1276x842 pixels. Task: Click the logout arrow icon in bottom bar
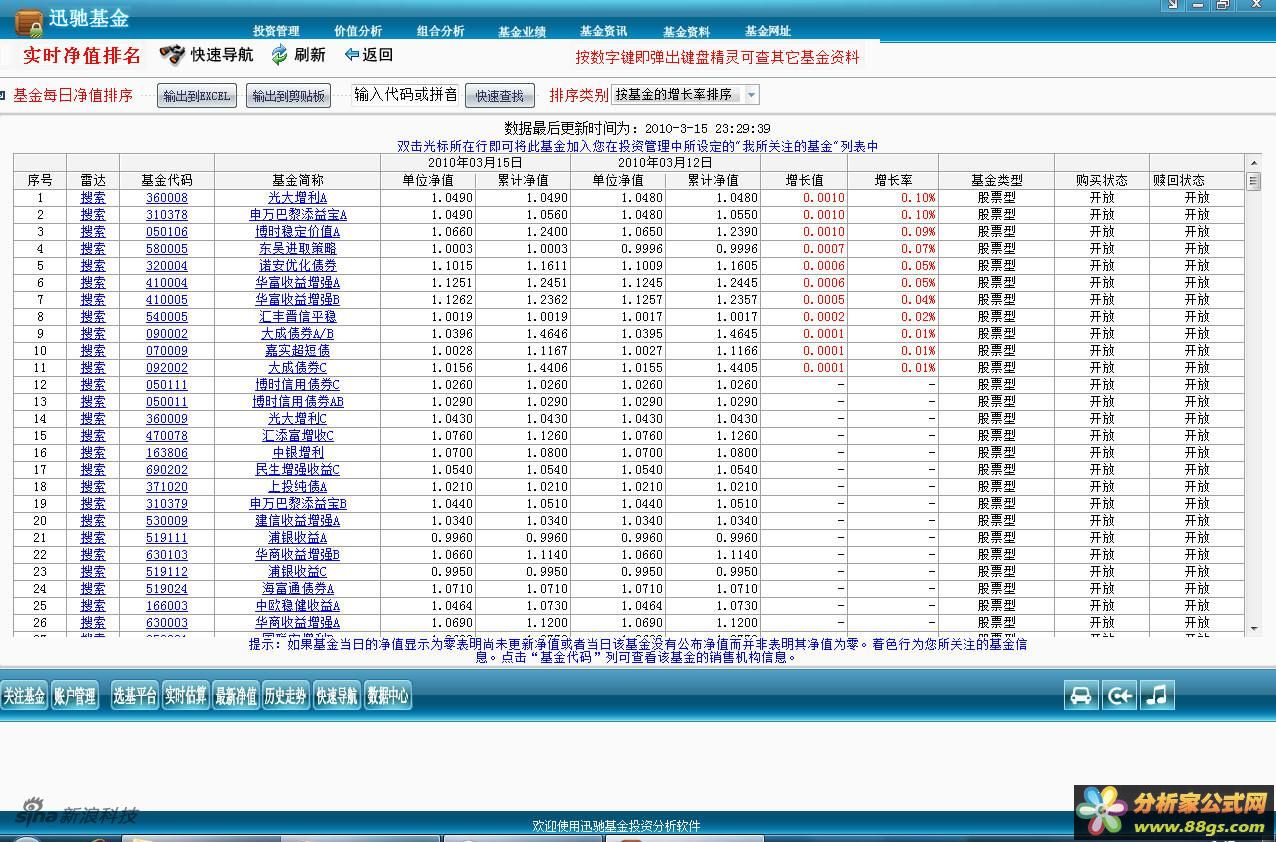tap(1119, 695)
